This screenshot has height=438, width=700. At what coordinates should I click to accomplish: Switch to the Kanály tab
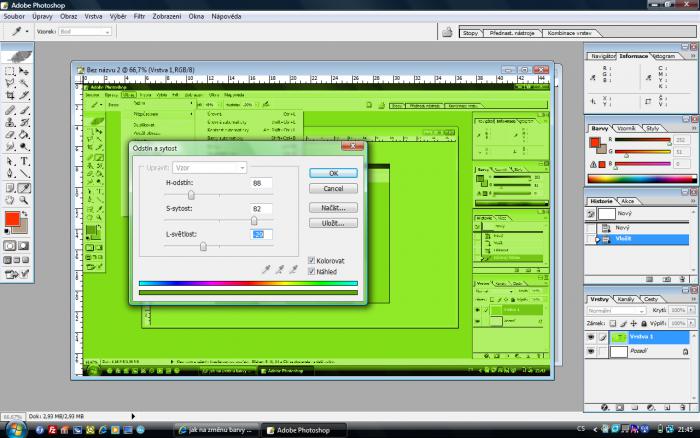626,300
